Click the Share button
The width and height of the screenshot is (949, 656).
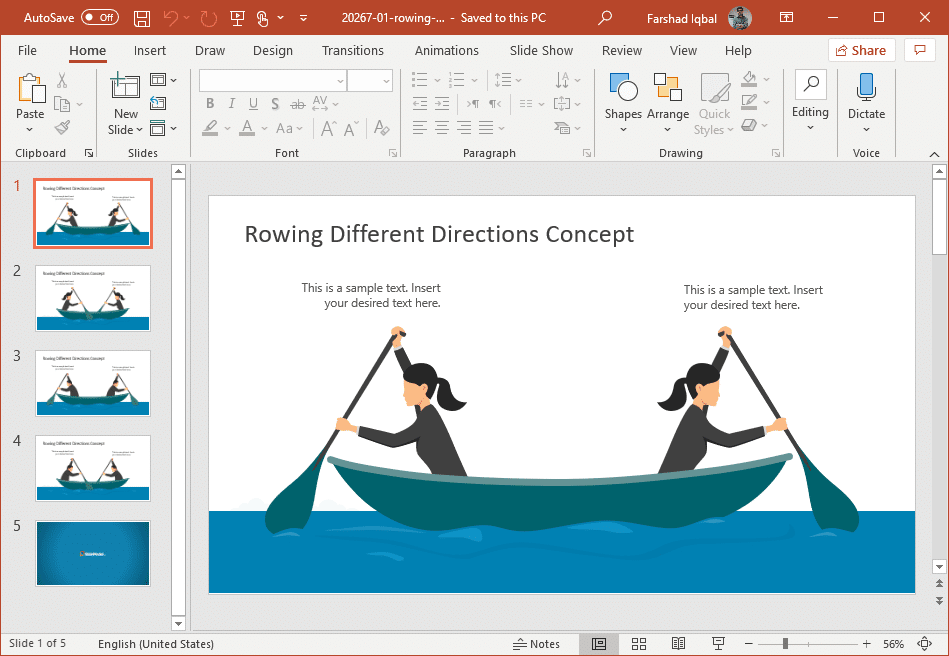(861, 50)
